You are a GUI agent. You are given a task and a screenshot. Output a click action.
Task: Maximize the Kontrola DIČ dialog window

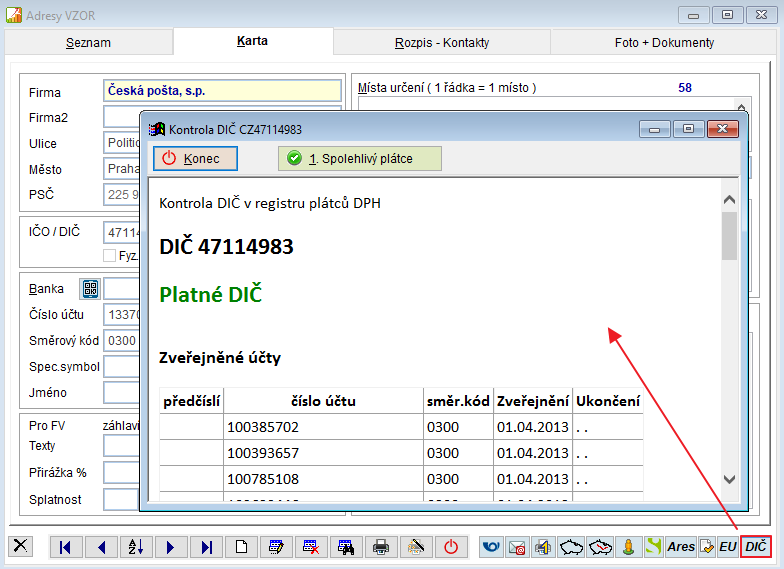click(688, 129)
